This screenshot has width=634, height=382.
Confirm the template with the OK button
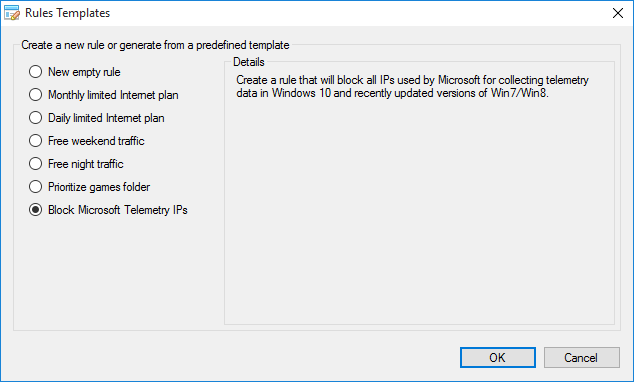498,358
